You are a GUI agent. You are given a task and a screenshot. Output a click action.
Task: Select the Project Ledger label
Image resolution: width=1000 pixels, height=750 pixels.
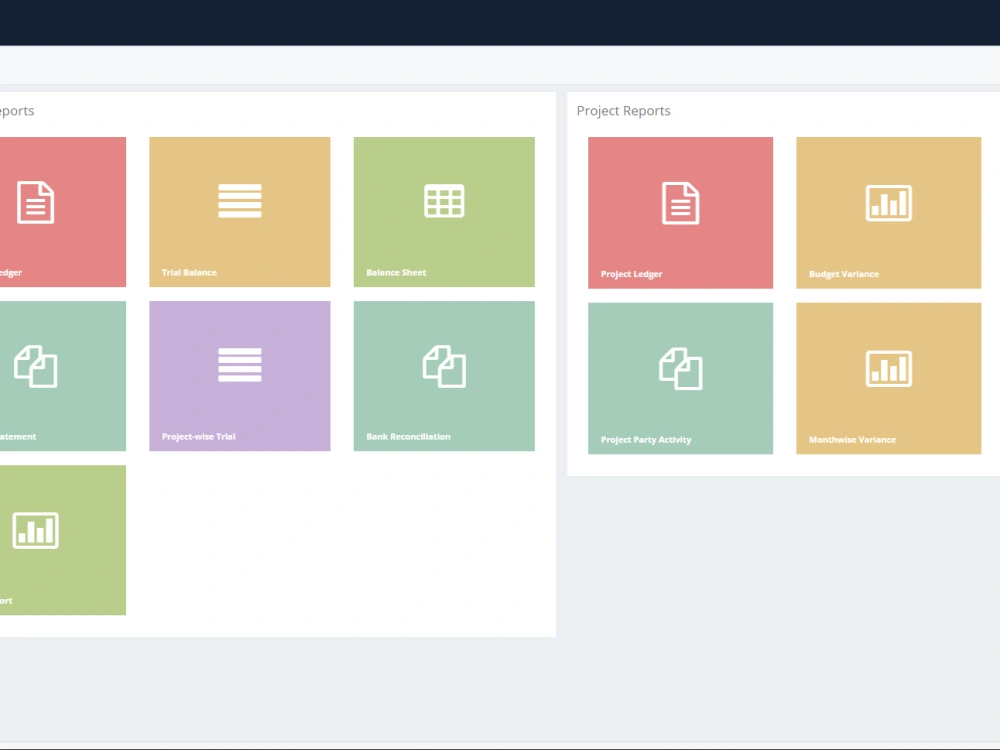[631, 274]
